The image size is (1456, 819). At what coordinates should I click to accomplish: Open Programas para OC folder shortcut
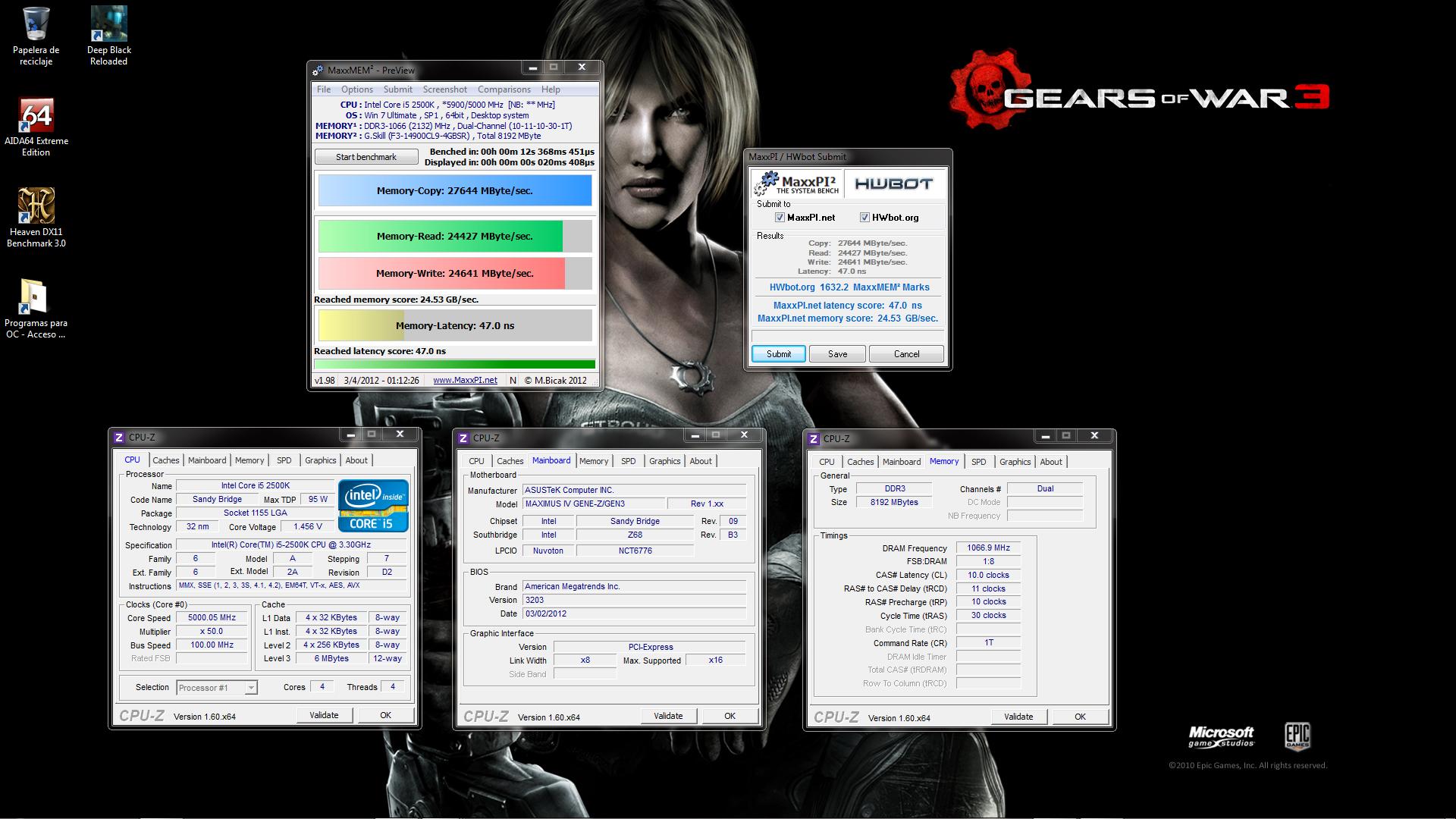pyautogui.click(x=36, y=309)
